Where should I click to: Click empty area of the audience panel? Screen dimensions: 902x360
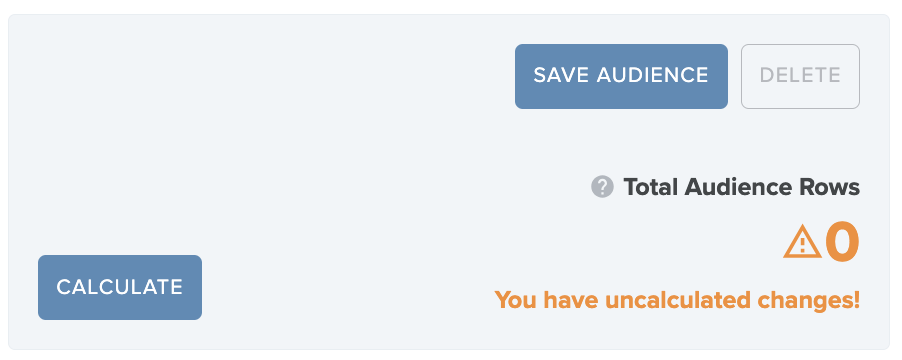pyautogui.click(x=259, y=144)
